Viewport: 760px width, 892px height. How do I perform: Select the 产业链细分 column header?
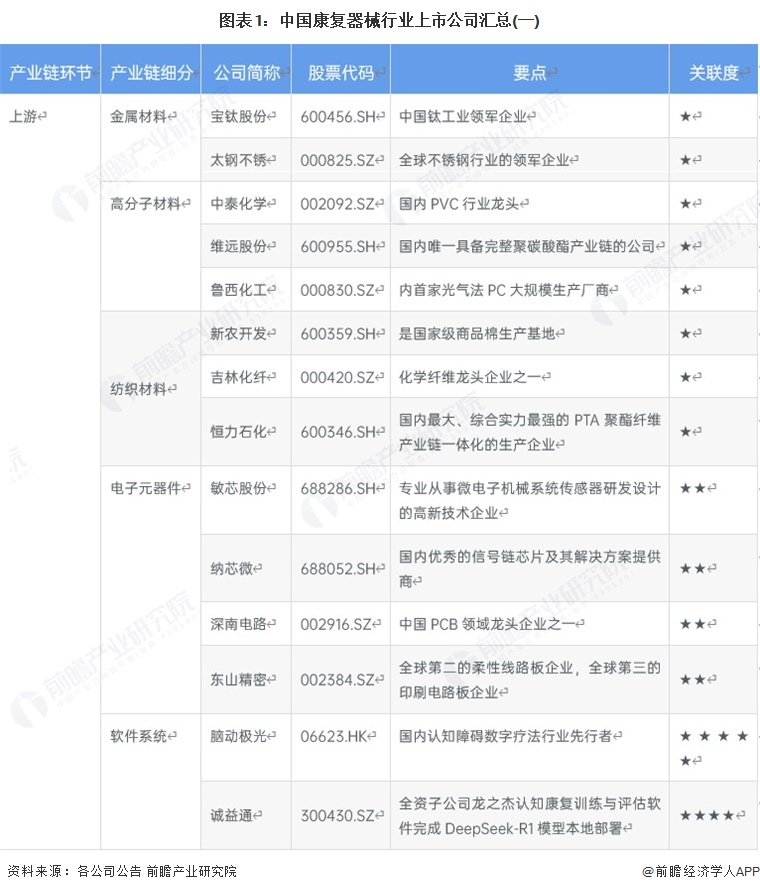[x=150, y=73]
